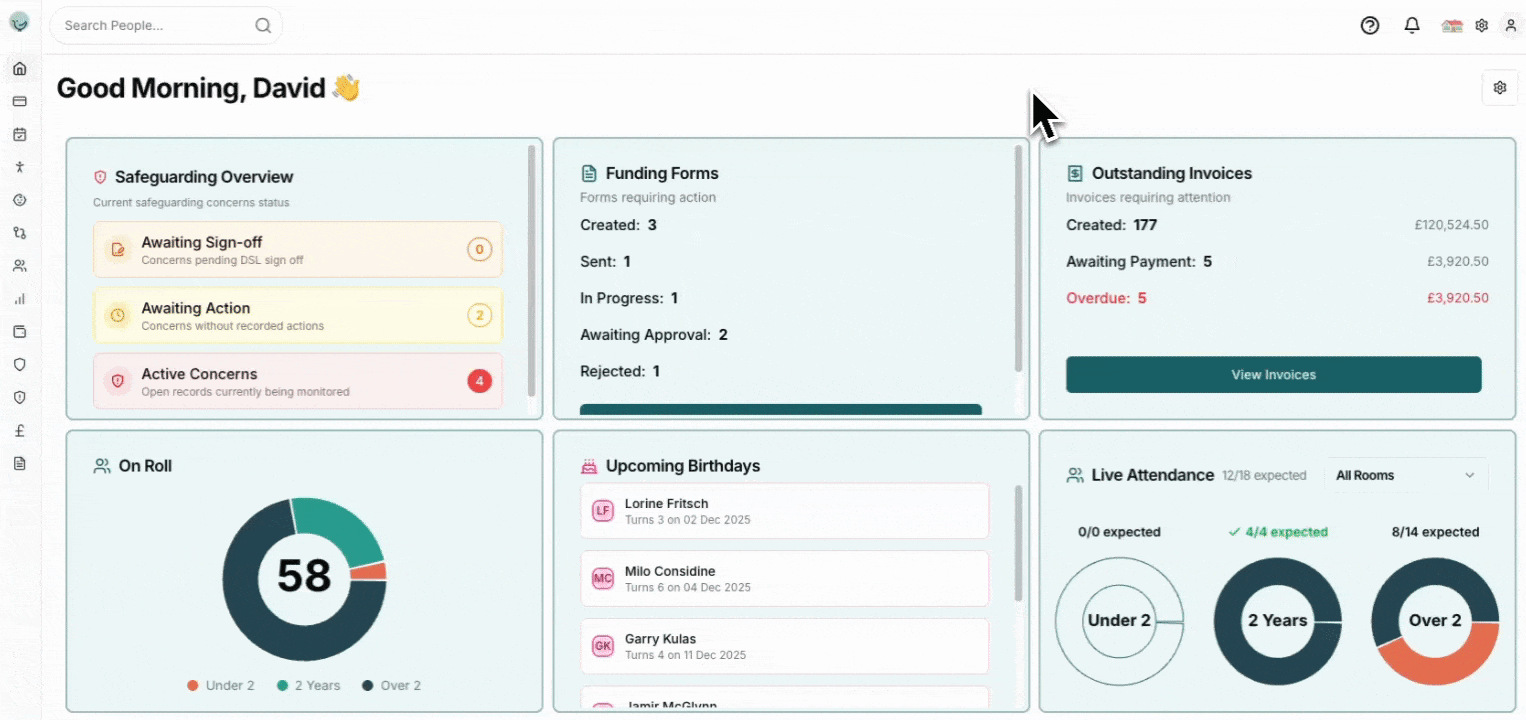Click the View Invoices button
This screenshot has width=1526, height=720.
coord(1274,375)
